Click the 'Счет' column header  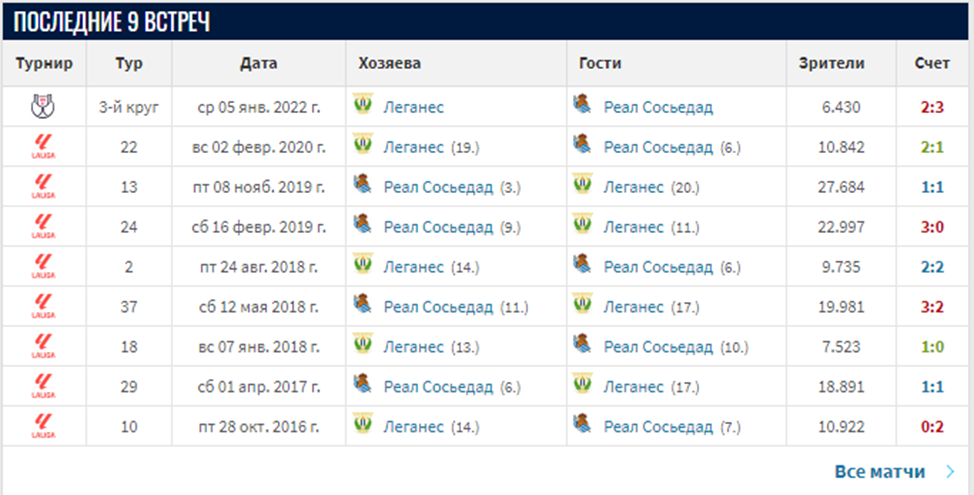tap(932, 63)
